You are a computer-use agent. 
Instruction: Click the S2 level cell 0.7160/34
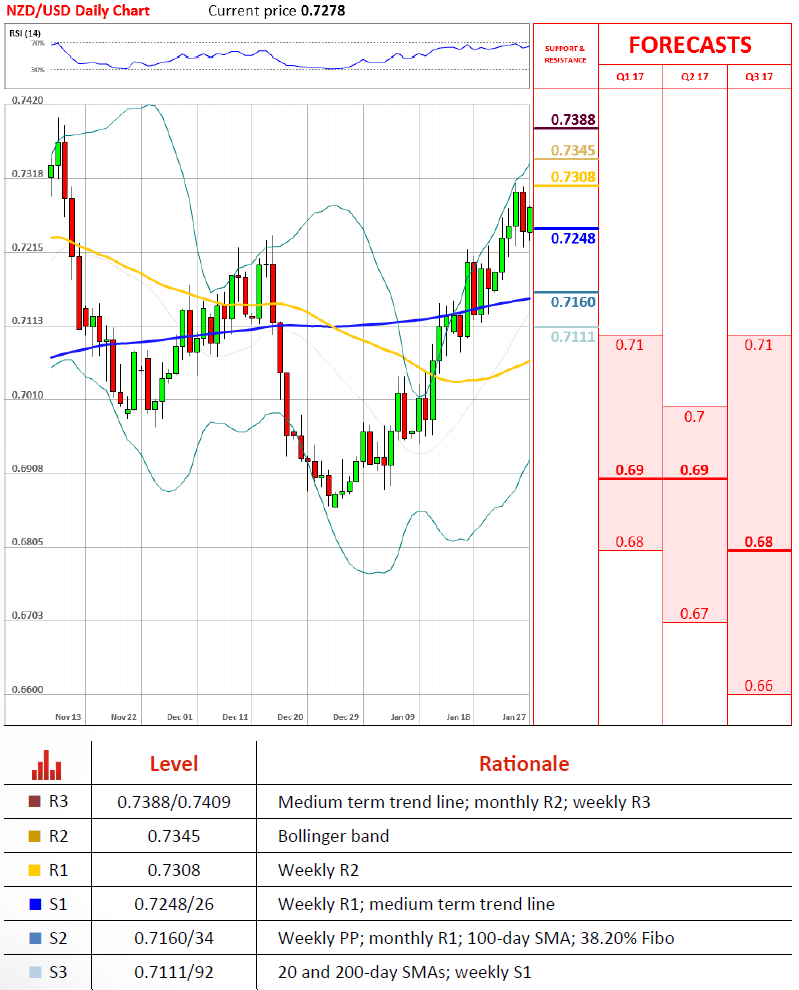pos(174,938)
